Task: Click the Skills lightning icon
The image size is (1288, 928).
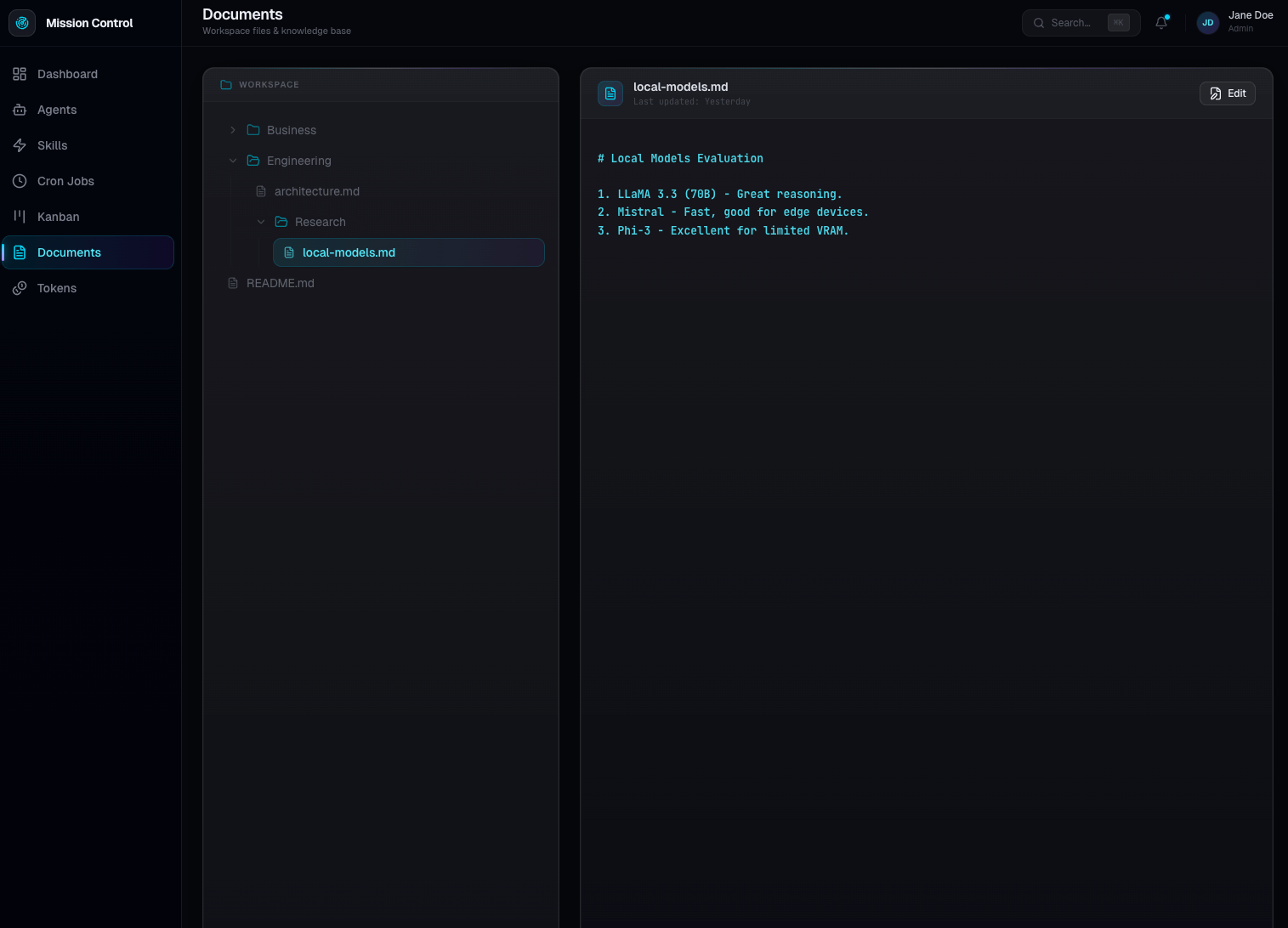Action: 20,145
